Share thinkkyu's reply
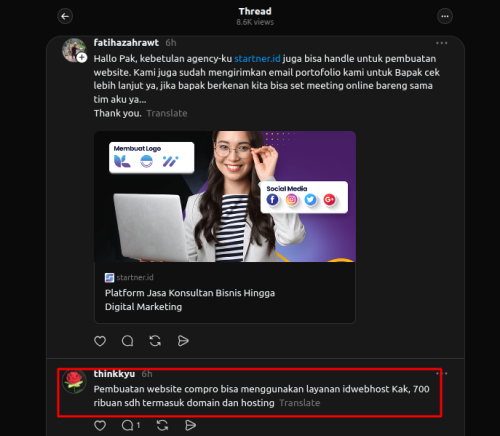 (190, 425)
